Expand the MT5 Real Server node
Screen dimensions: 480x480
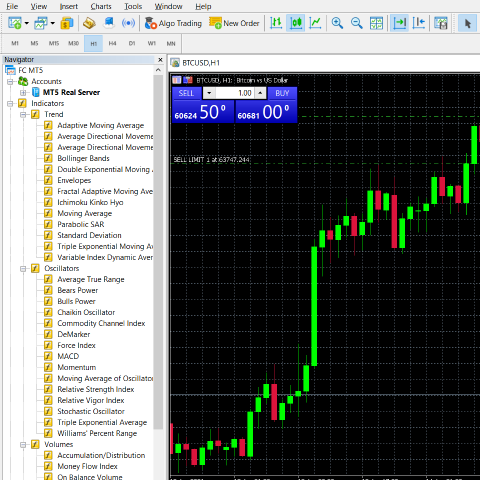pyautogui.click(x=23, y=92)
